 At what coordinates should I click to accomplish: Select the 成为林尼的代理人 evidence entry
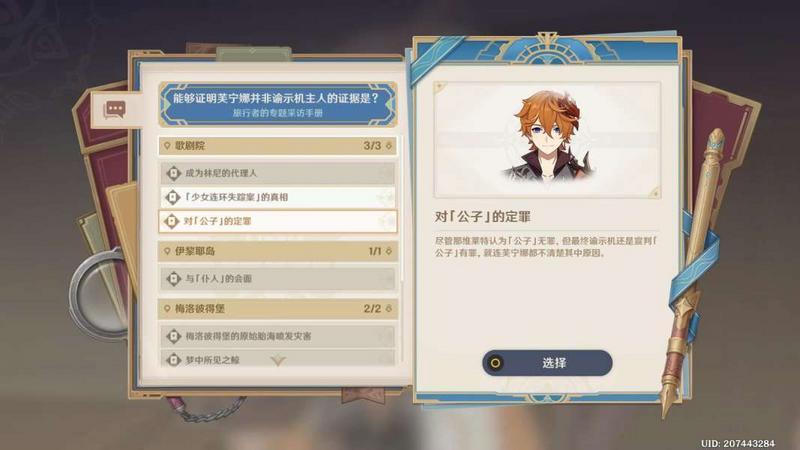pos(278,173)
